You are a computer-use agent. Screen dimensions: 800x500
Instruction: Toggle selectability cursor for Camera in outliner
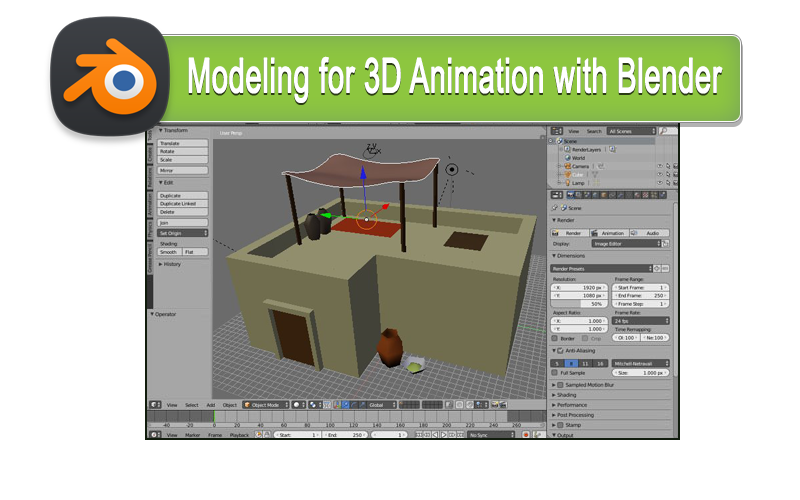668,166
